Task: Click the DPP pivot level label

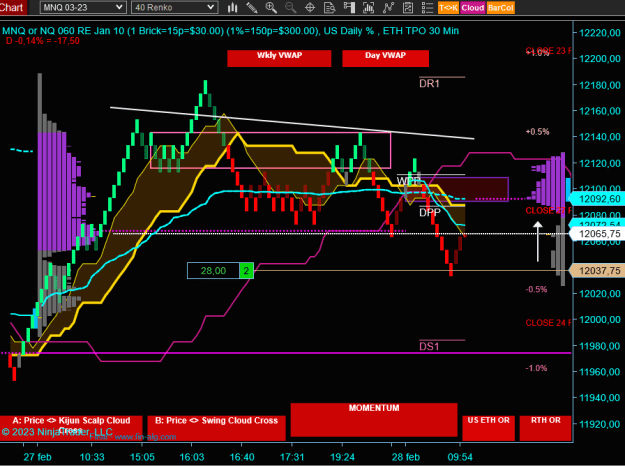Action: tap(430, 212)
